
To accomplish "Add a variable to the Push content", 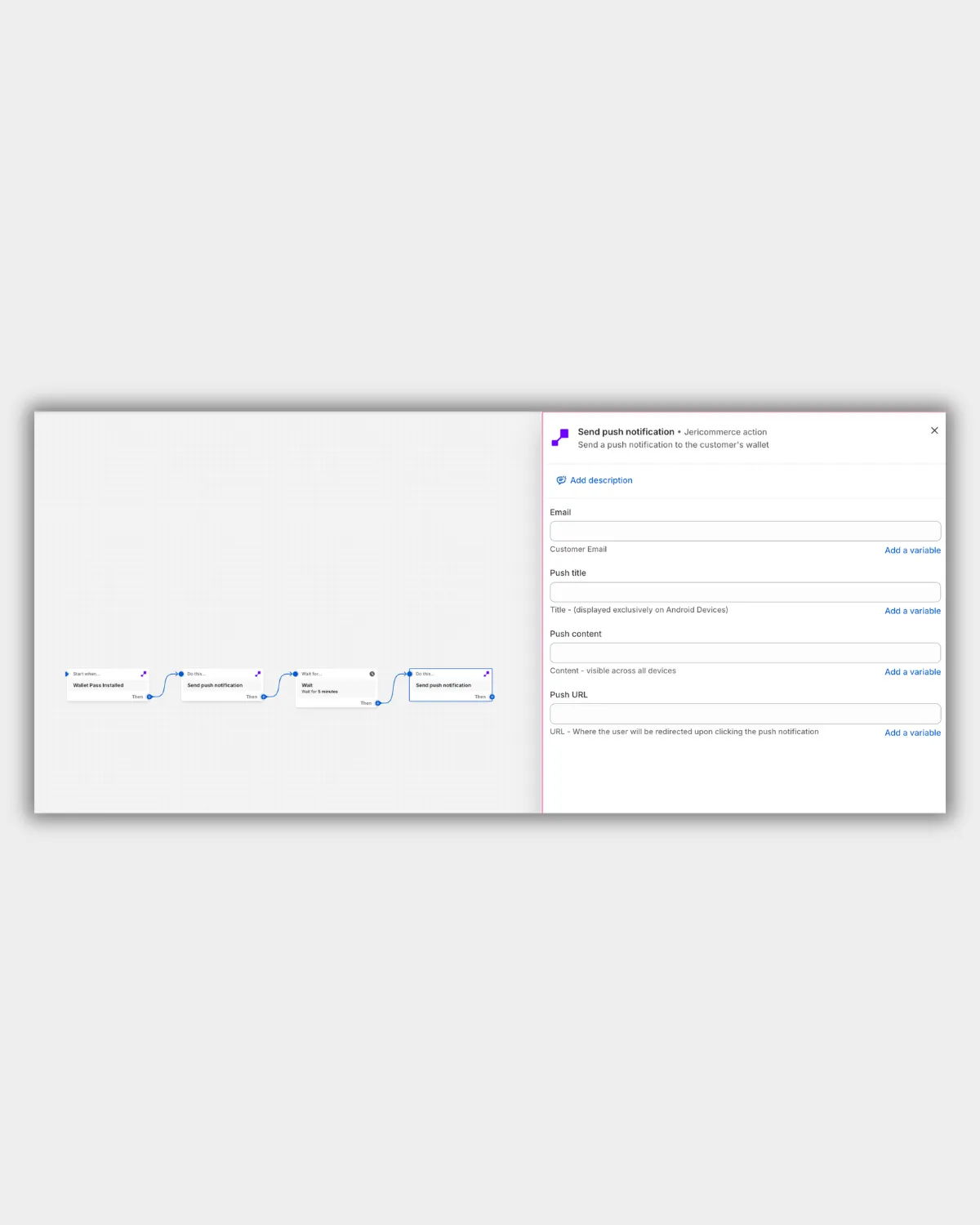I will click(x=912, y=672).
